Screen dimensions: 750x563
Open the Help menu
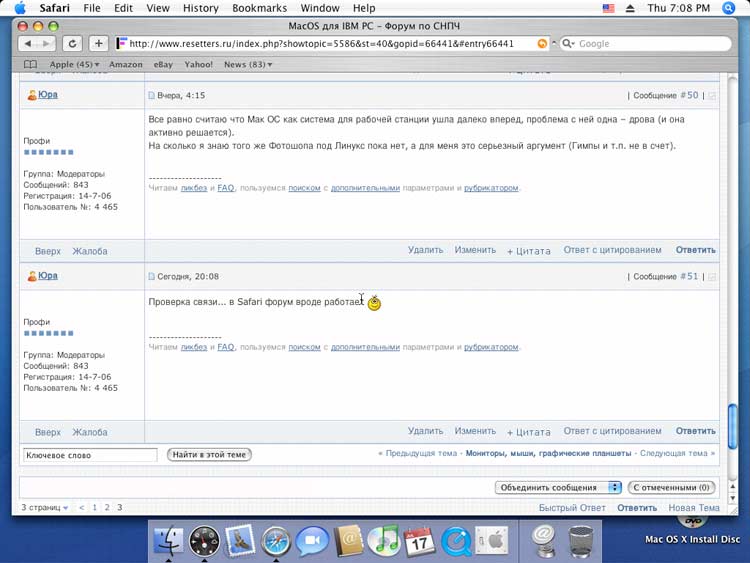coord(364,8)
